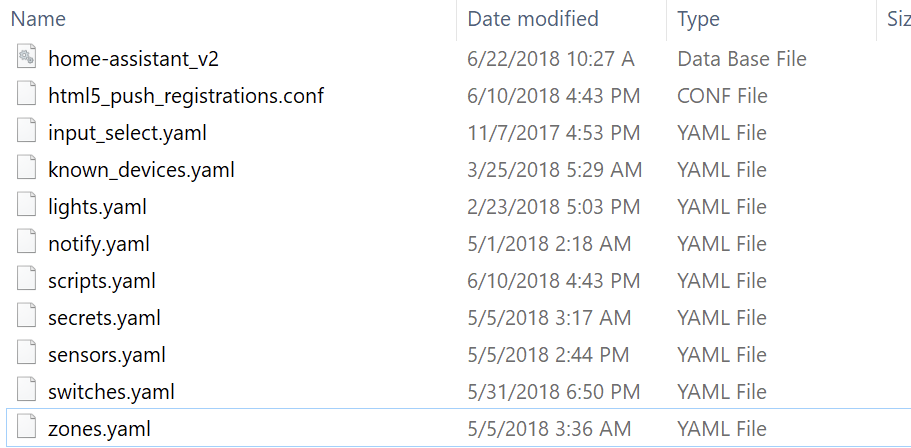Select the switches.yaml file name
Screen dimensions: 911x448
112,392
